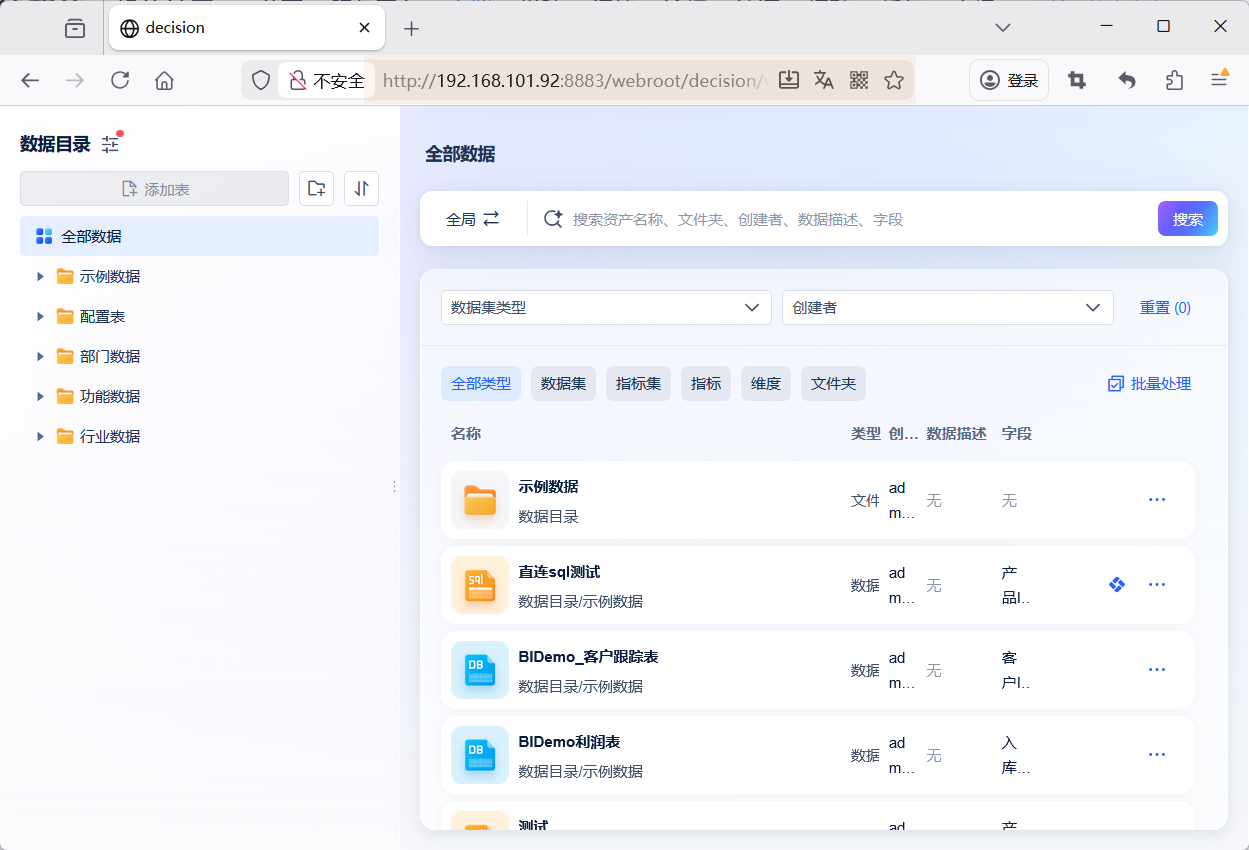Click the browser reload icon
Viewport: 1249px width, 850px height.
coord(120,80)
